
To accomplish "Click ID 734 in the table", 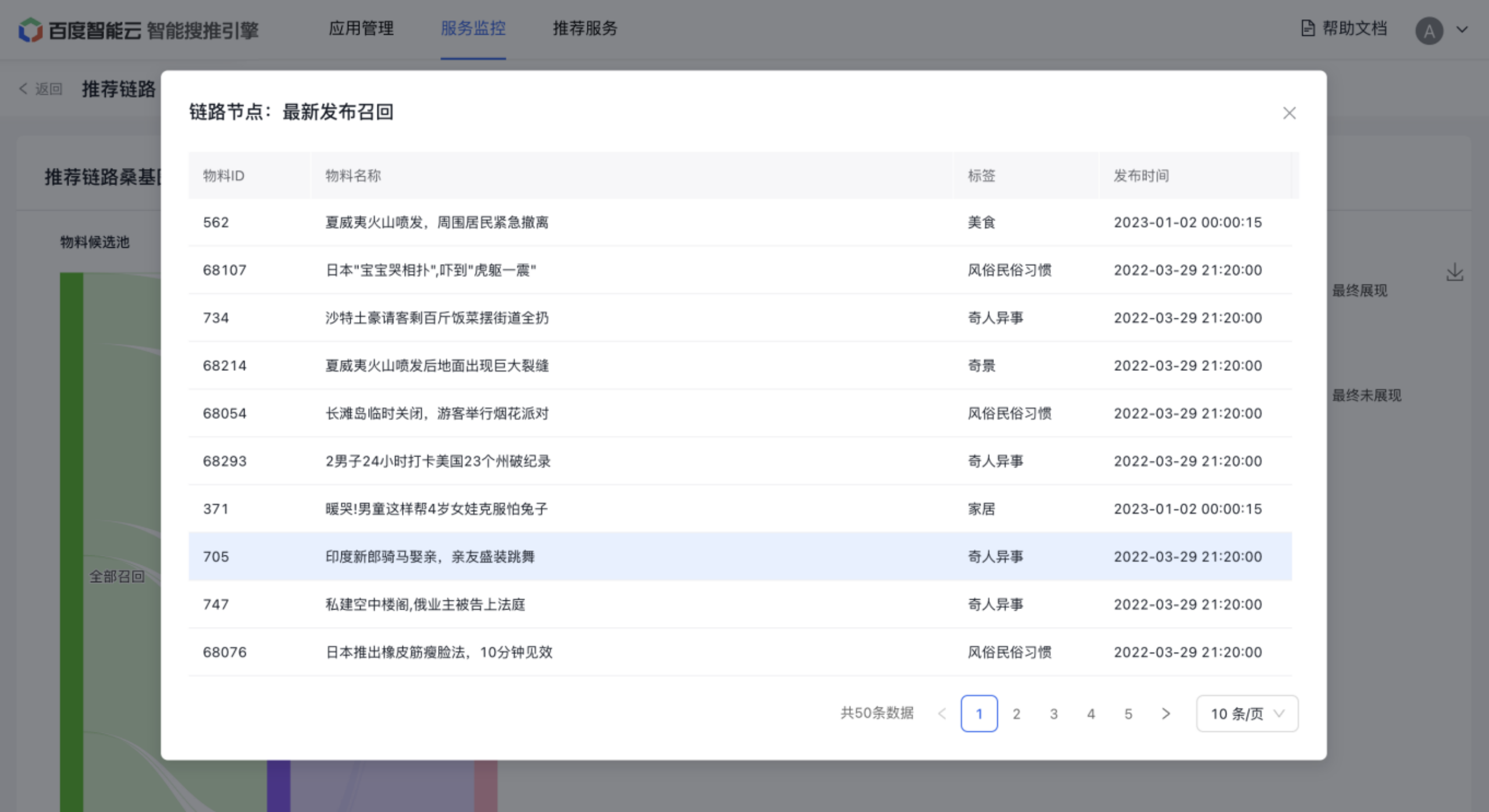I will [x=216, y=318].
